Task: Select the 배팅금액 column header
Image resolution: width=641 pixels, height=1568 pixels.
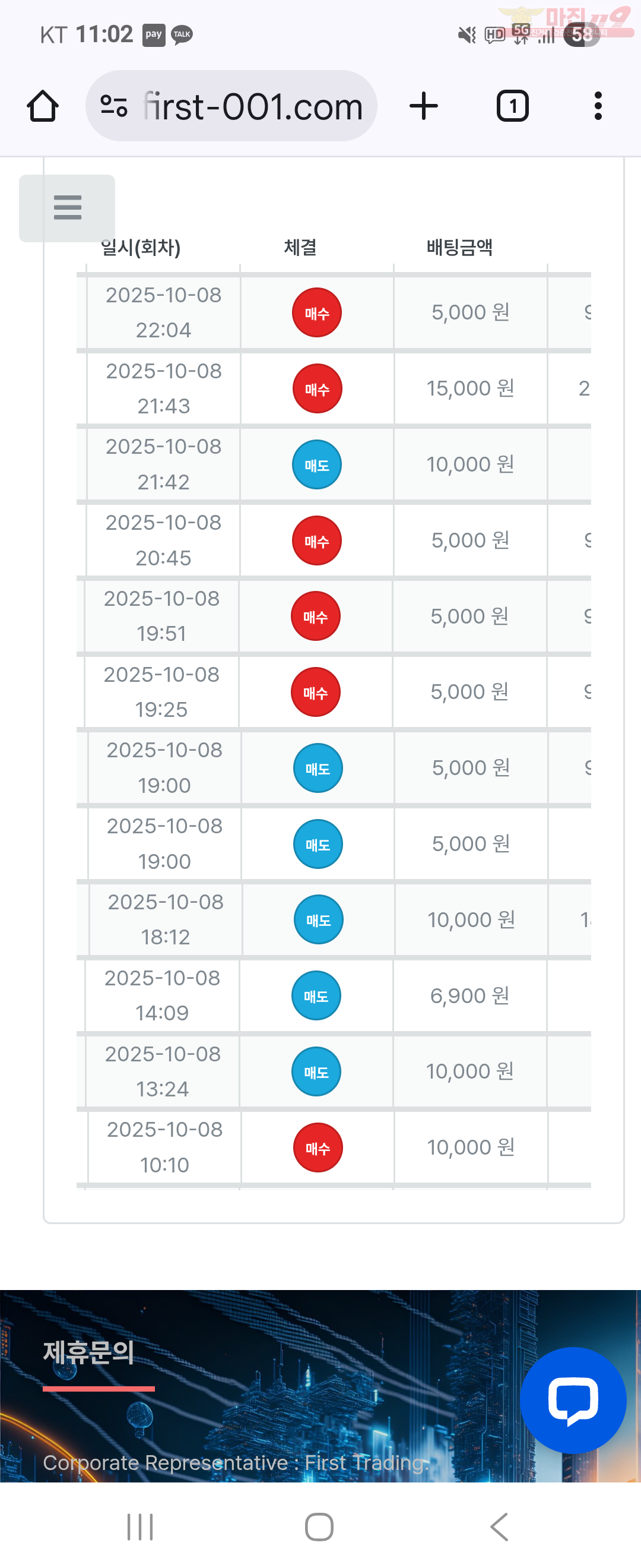Action: coord(459,248)
